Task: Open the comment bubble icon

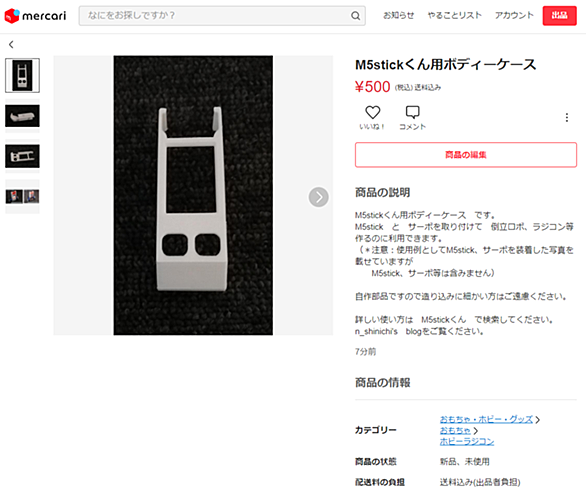Action: (413, 112)
